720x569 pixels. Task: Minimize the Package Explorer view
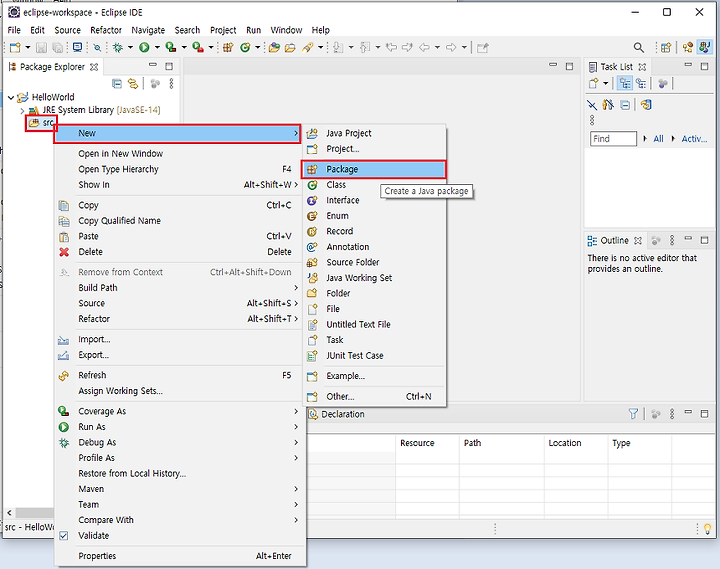153,66
